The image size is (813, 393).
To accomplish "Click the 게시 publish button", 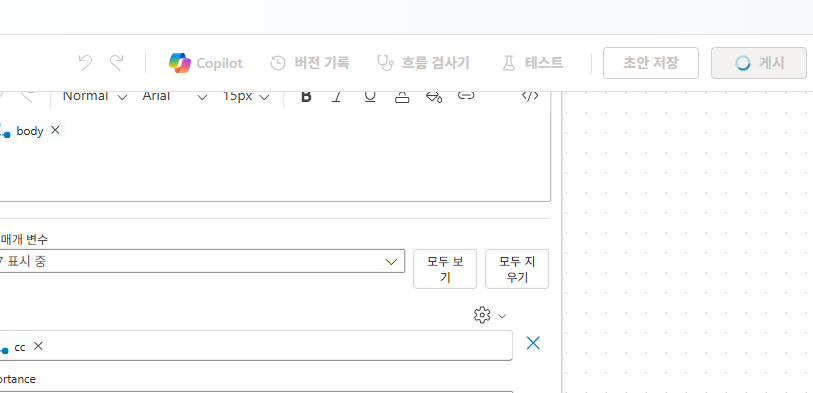I will pyautogui.click(x=759, y=63).
